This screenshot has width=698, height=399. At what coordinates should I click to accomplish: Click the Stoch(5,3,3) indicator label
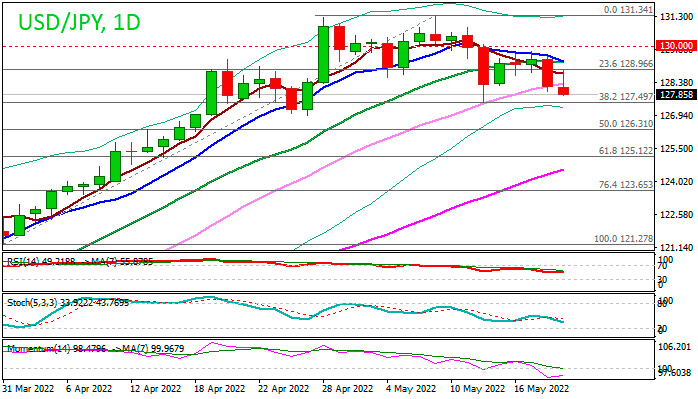[68, 303]
